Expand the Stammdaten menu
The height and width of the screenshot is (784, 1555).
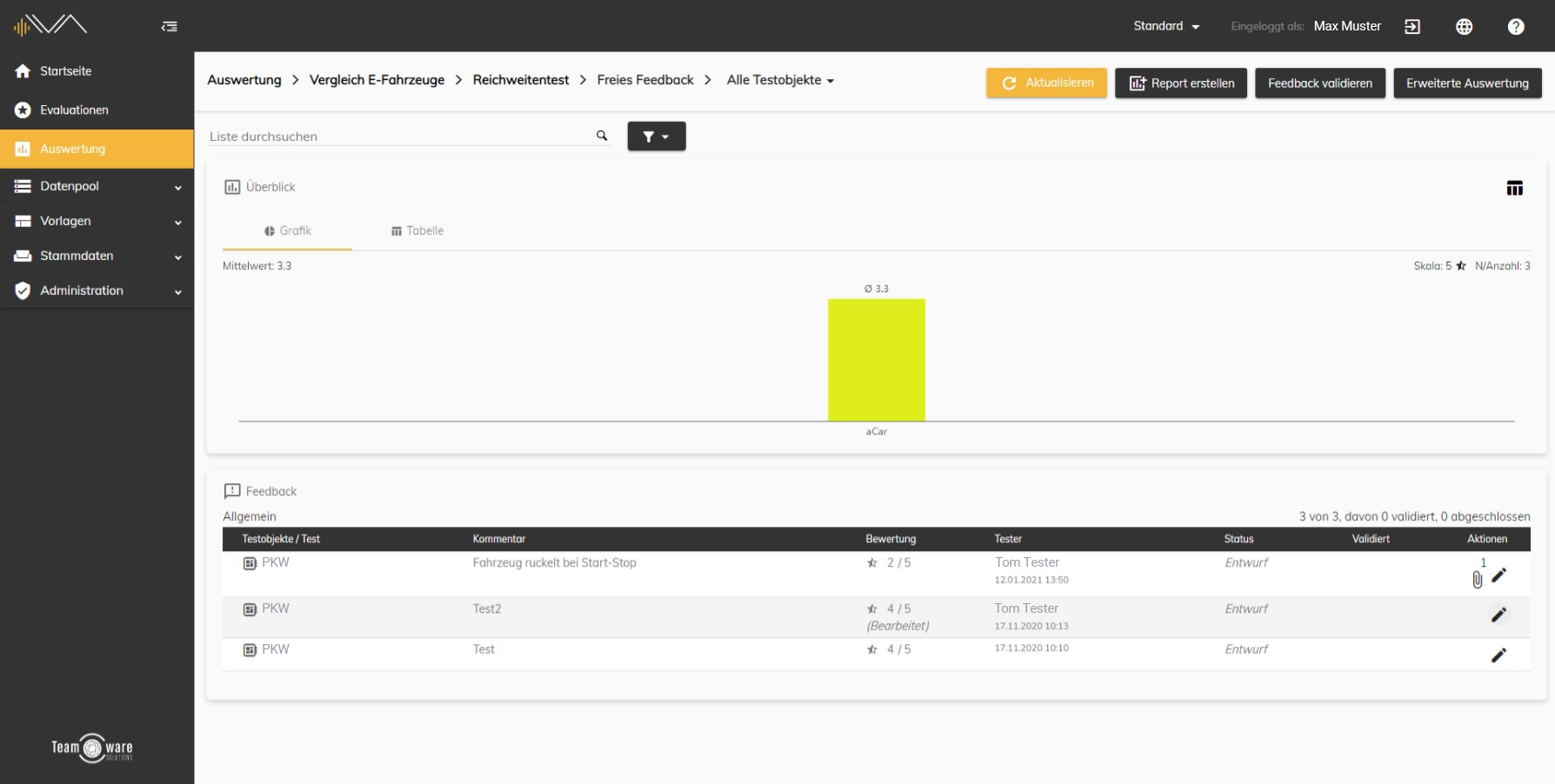[97, 256]
